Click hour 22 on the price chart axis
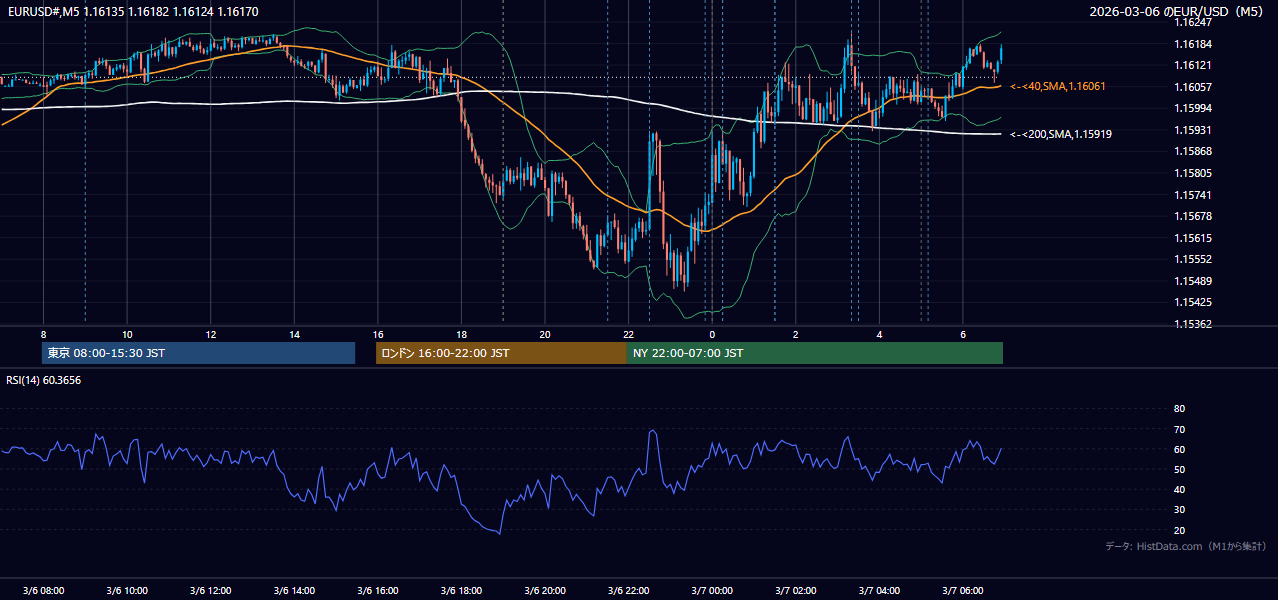Image resolution: width=1278 pixels, height=600 pixels. (x=628, y=334)
